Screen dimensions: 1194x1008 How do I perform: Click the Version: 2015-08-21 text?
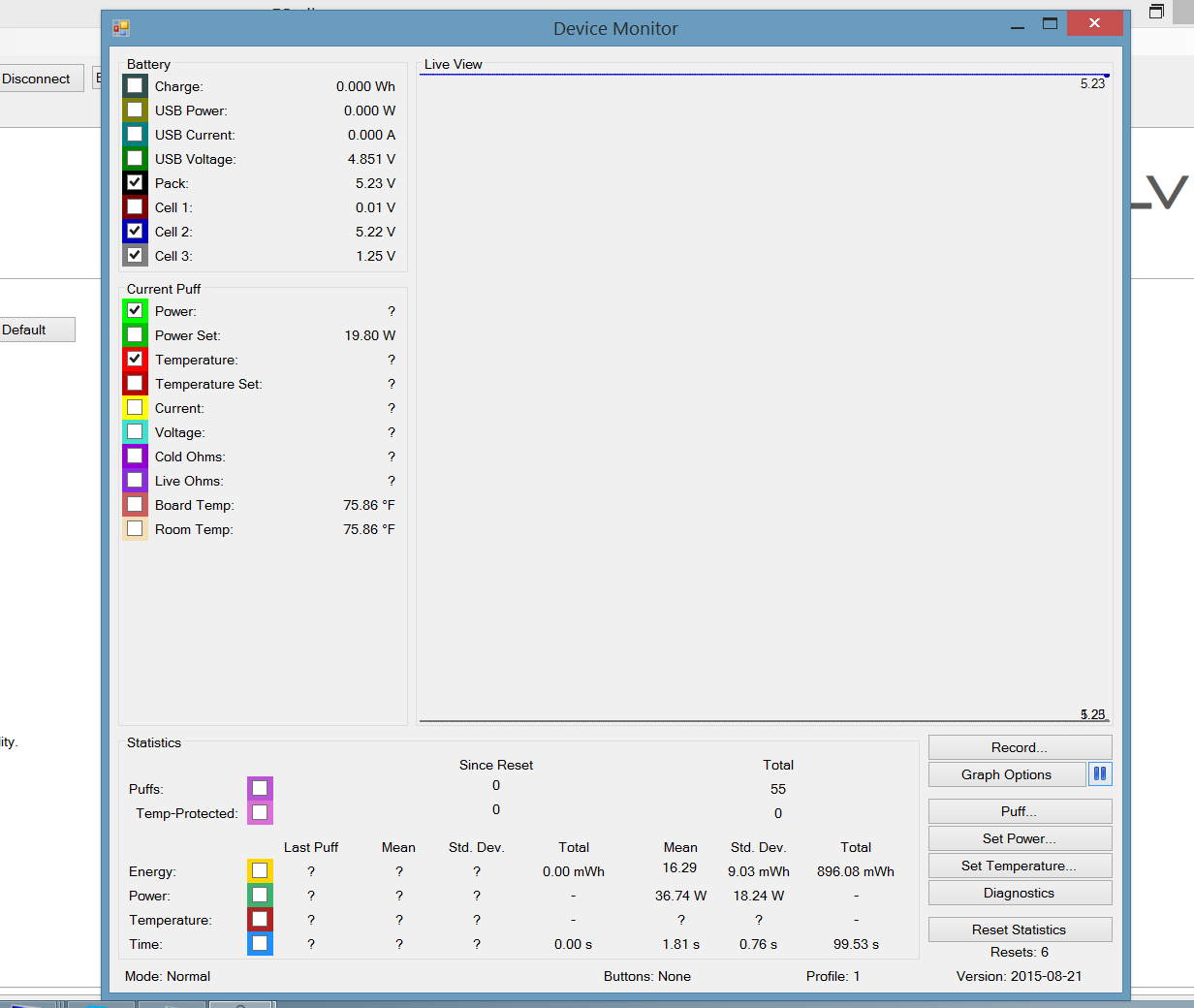point(1020,976)
